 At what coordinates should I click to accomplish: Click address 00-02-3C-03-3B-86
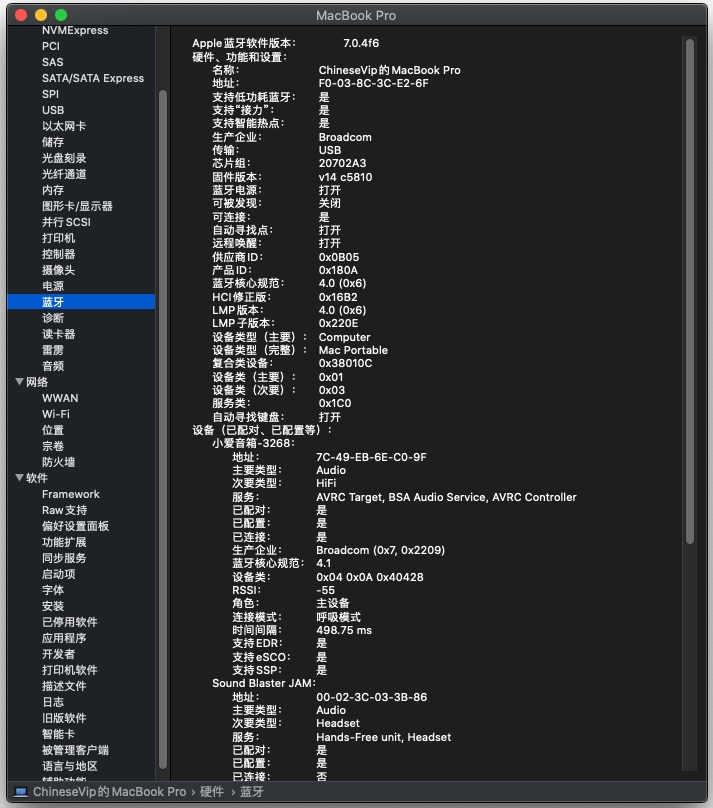click(x=371, y=697)
